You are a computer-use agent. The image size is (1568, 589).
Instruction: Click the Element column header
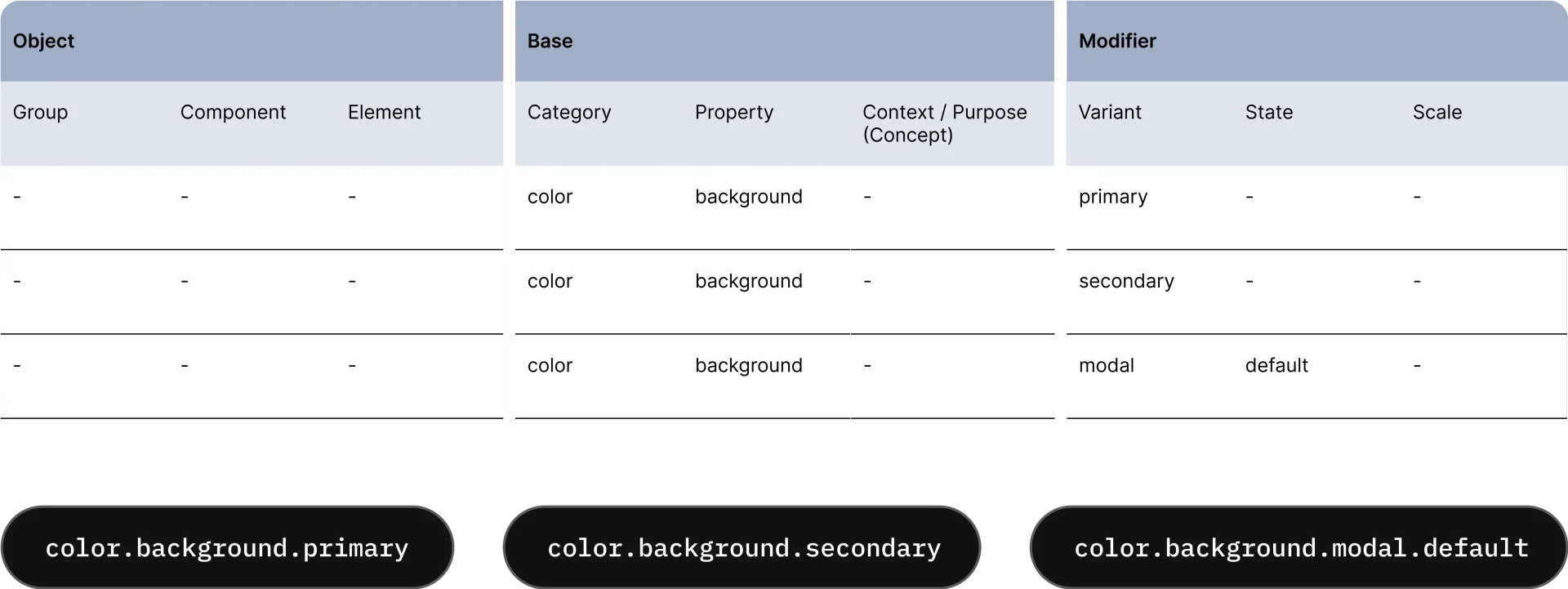tap(384, 112)
